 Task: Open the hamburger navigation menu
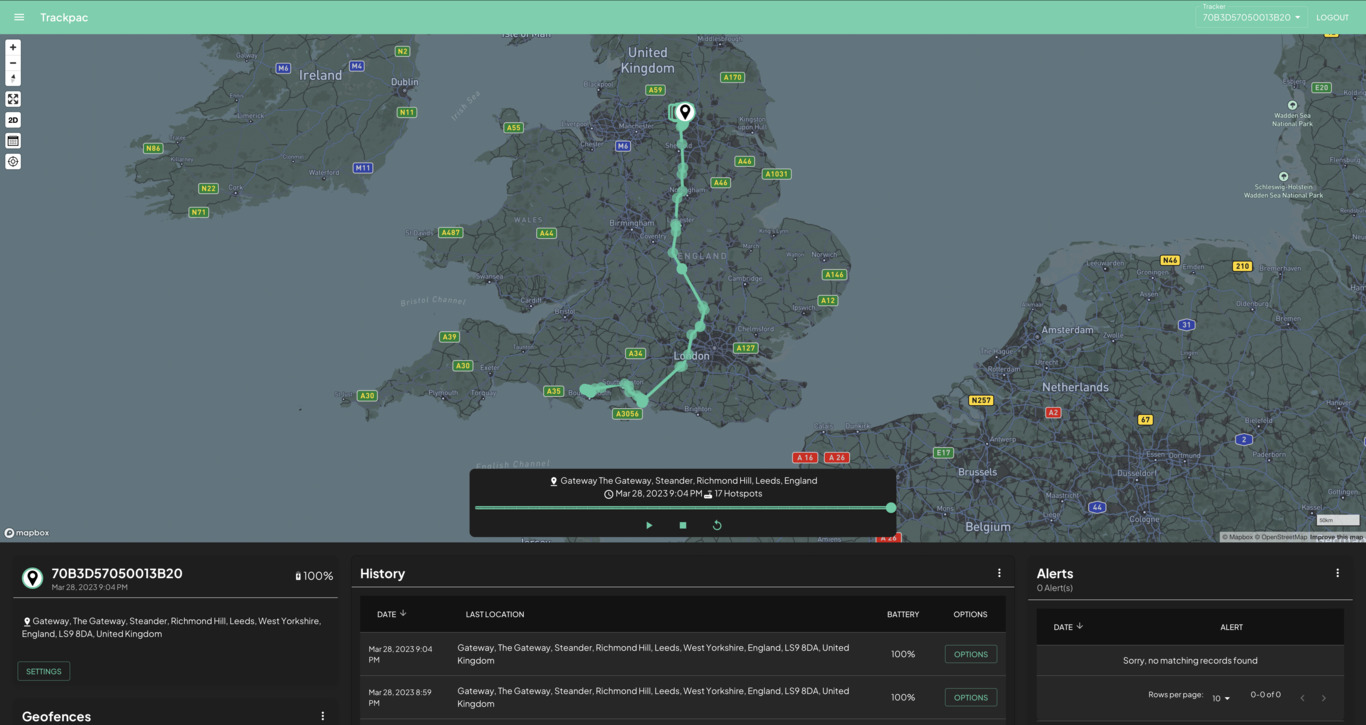coord(19,17)
